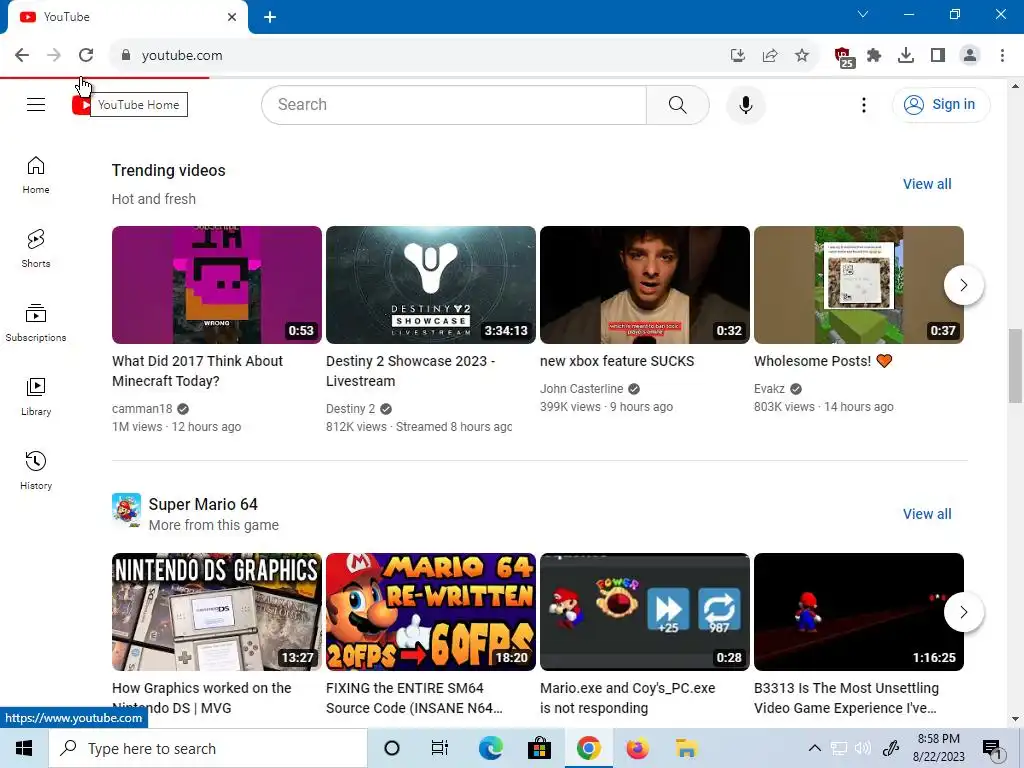Click title 'What Did 2017 Think About Minecraft Today?'
The width and height of the screenshot is (1024, 768).
click(x=197, y=371)
